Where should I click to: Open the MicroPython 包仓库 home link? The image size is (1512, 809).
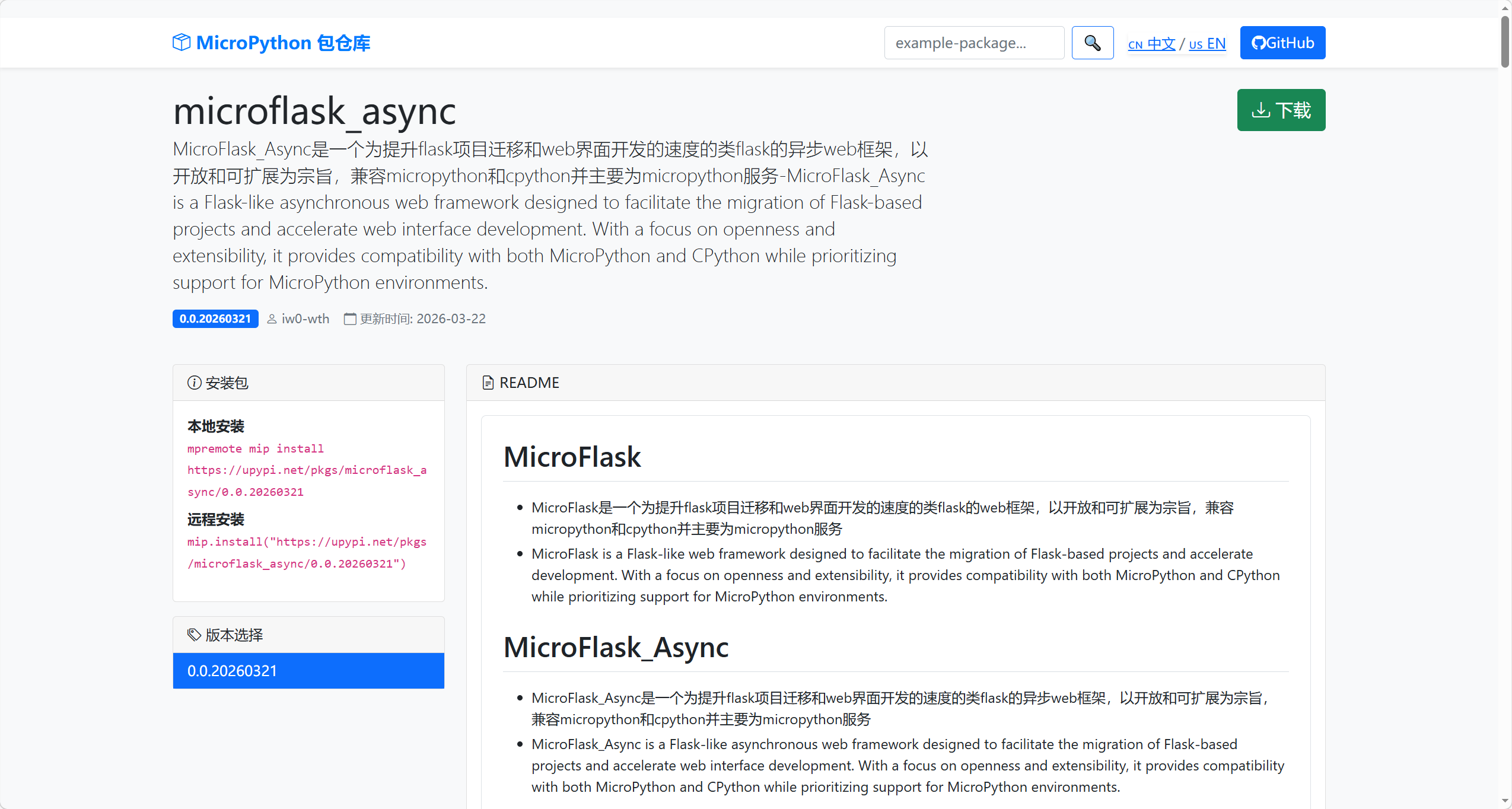[x=272, y=43]
